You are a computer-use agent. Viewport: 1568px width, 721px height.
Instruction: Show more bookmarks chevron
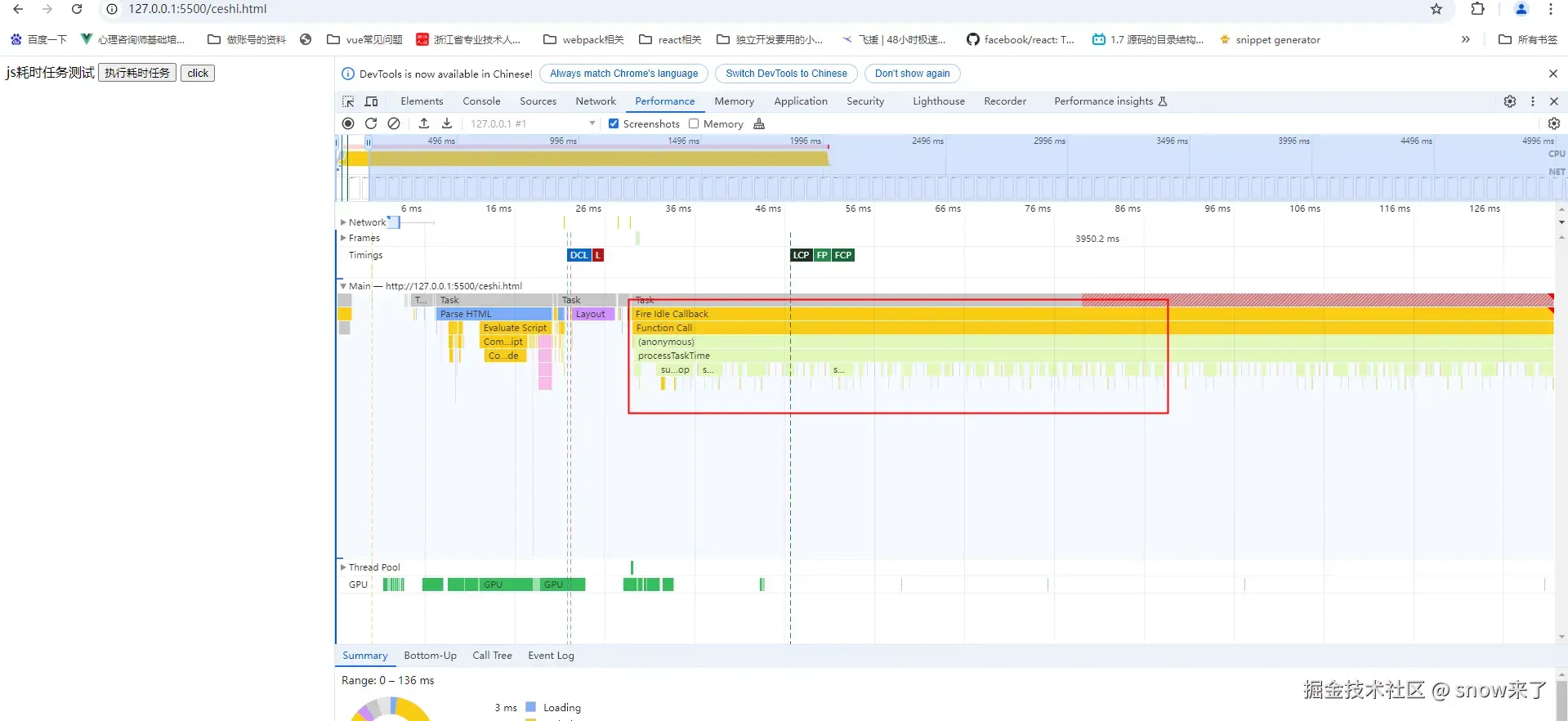click(1466, 39)
